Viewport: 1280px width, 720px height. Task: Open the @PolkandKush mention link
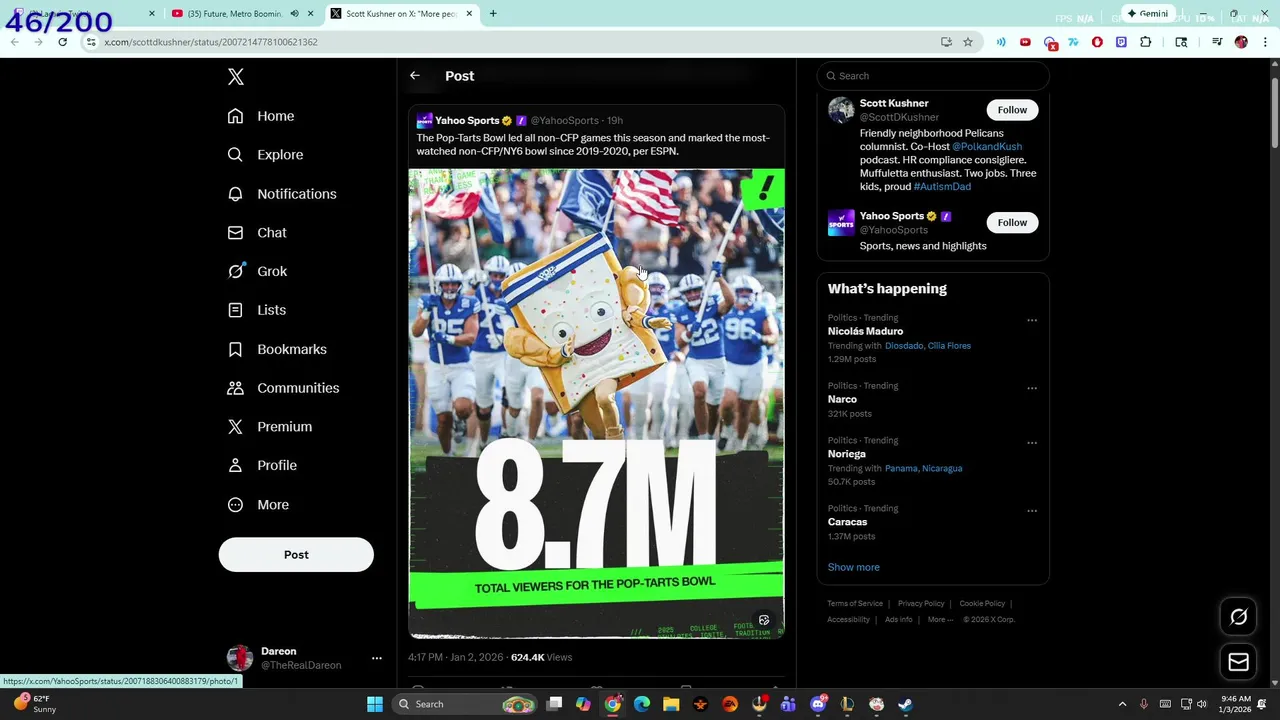(x=987, y=147)
